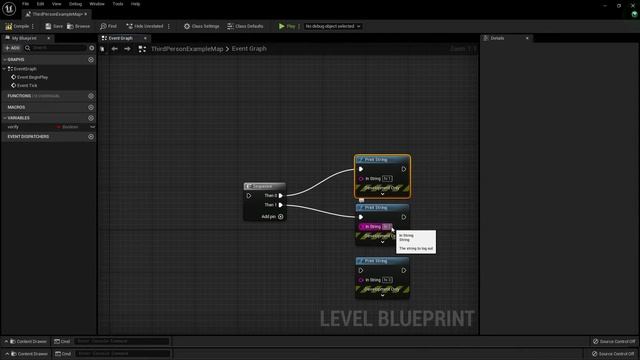Click the Add button in My Blueprint
The width and height of the screenshot is (640, 360).
click(x=12, y=48)
